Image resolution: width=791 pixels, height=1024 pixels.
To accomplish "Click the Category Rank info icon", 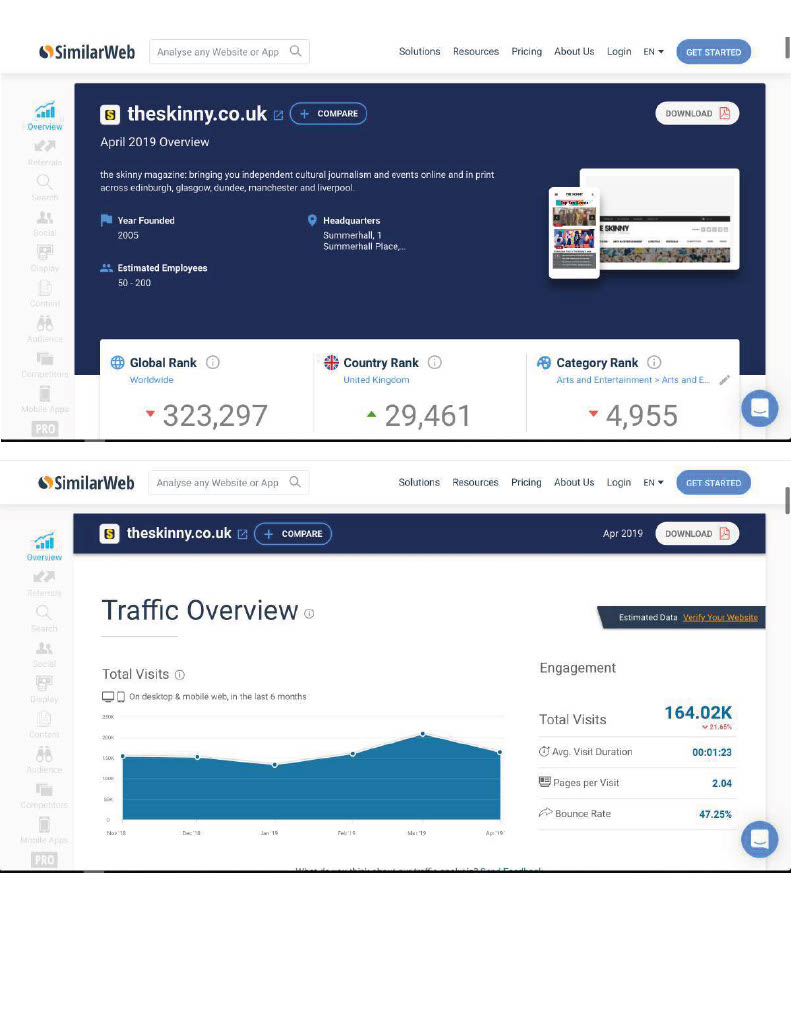I will tap(654, 362).
